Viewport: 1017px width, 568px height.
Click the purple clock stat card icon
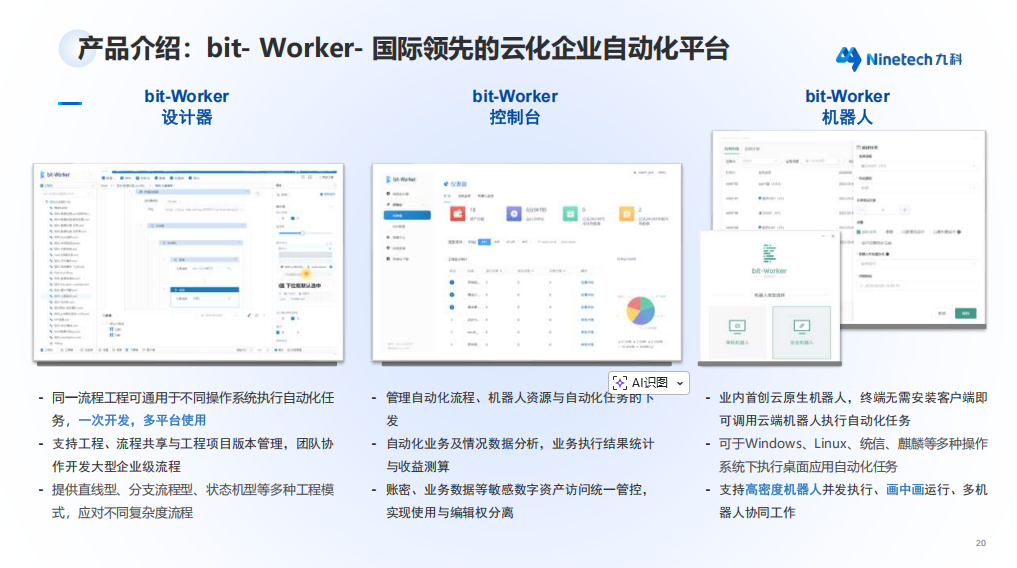pyautogui.click(x=512, y=214)
